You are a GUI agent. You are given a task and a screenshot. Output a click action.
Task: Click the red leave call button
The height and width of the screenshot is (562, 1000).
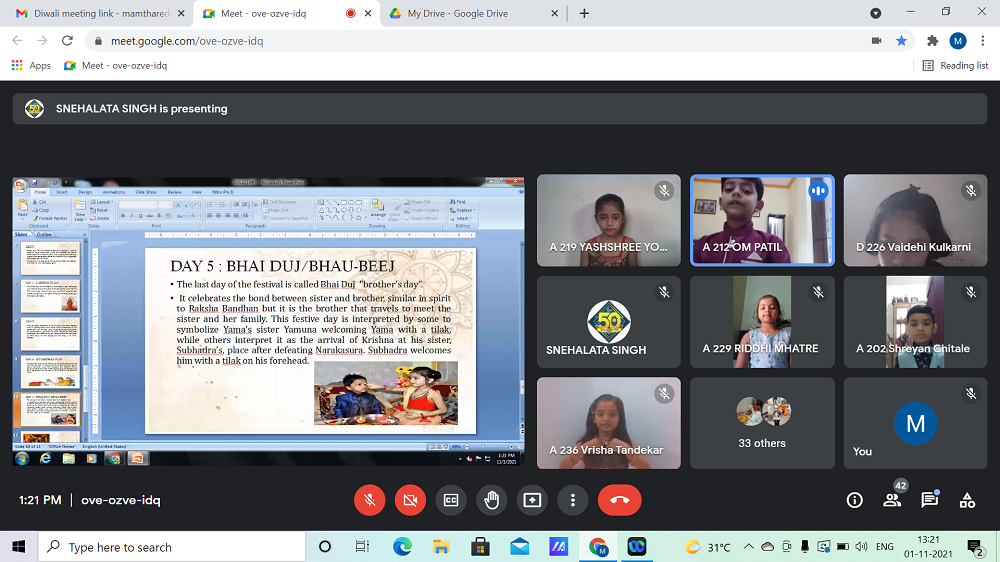point(619,500)
